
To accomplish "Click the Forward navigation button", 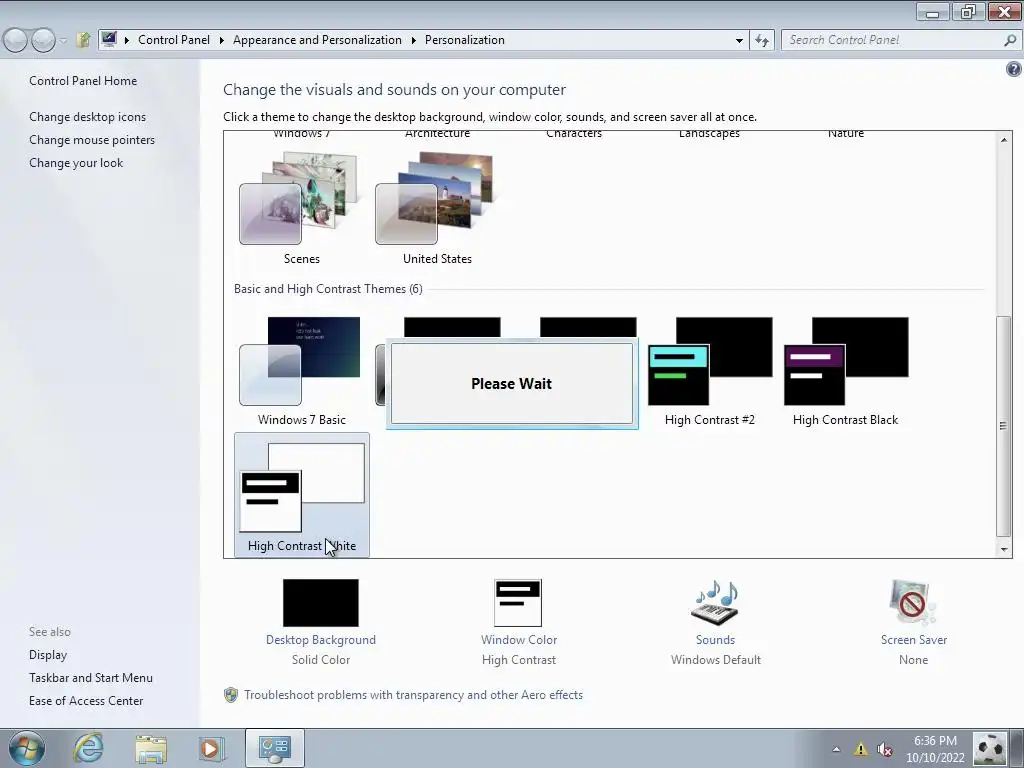I will click(43, 40).
